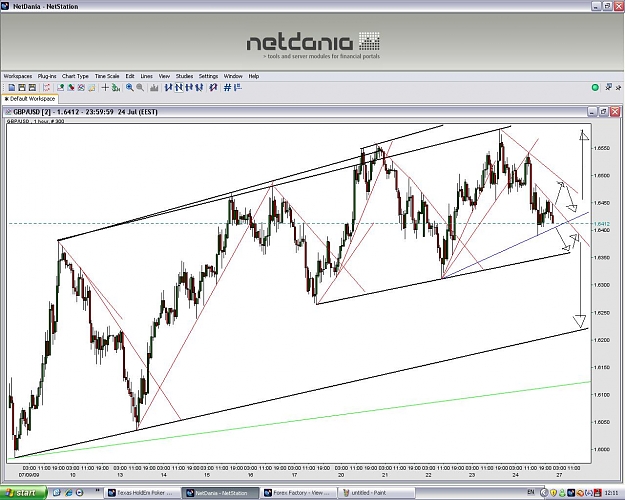Toggle the highlighted blue chart style icon
The width and height of the screenshot is (625, 500).
pyautogui.click(x=179, y=87)
